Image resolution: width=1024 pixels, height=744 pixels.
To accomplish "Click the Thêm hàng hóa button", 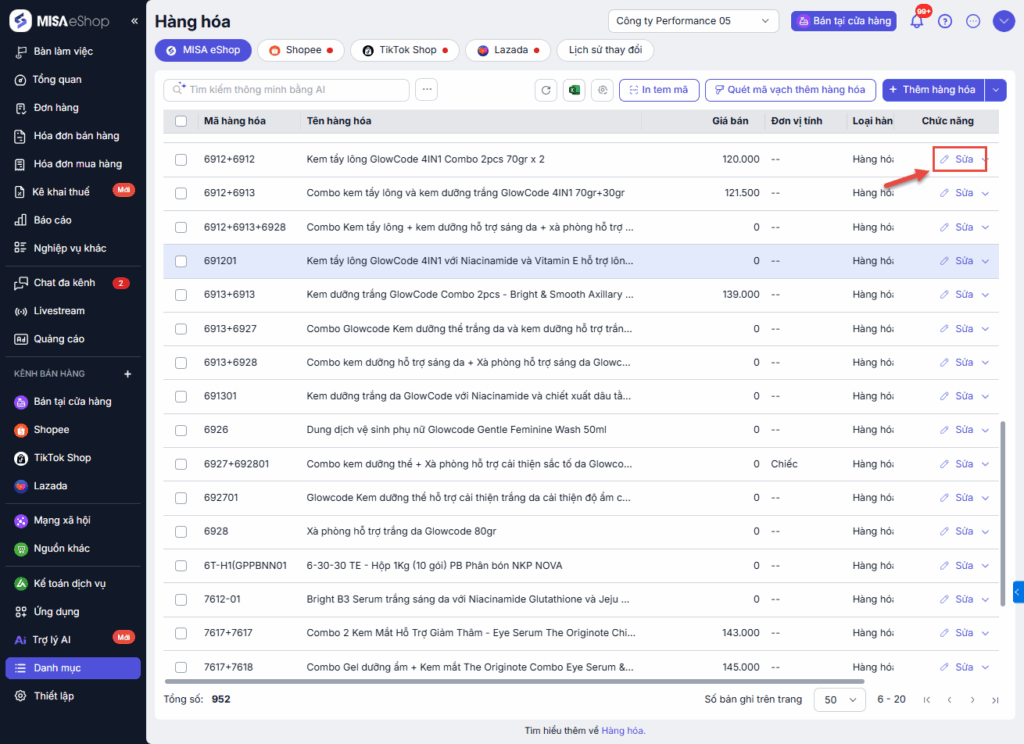I will (x=933, y=90).
